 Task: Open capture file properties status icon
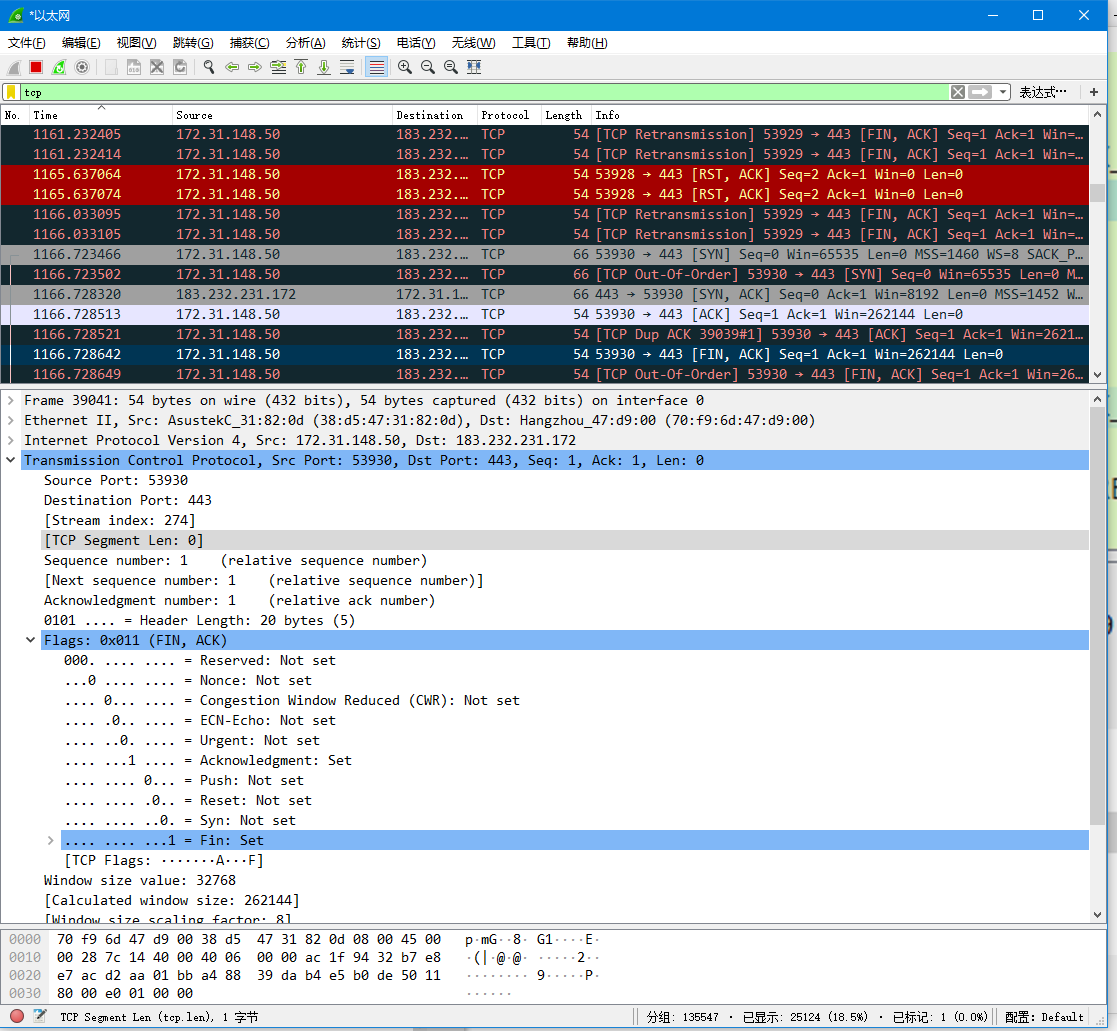[40, 1017]
